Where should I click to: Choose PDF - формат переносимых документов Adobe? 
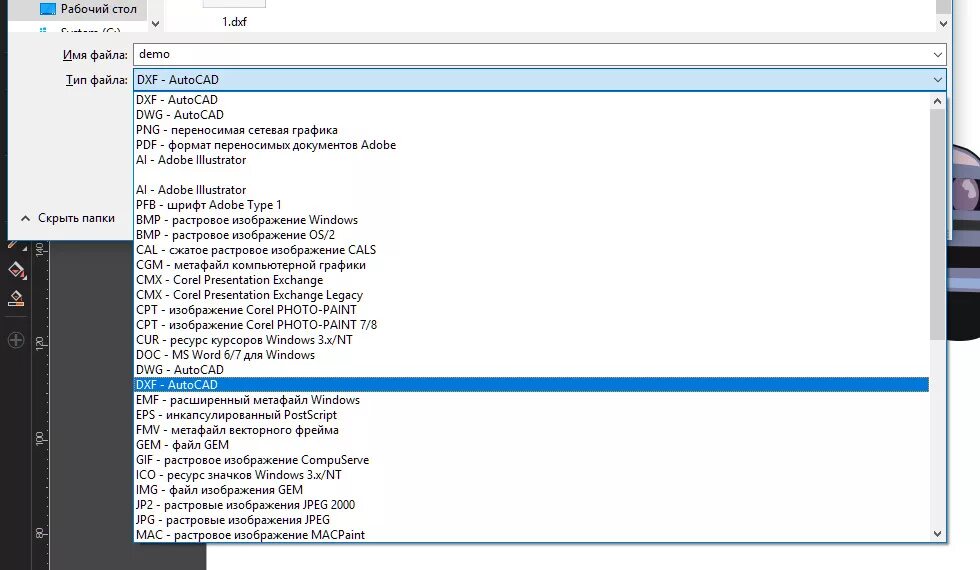531,145
